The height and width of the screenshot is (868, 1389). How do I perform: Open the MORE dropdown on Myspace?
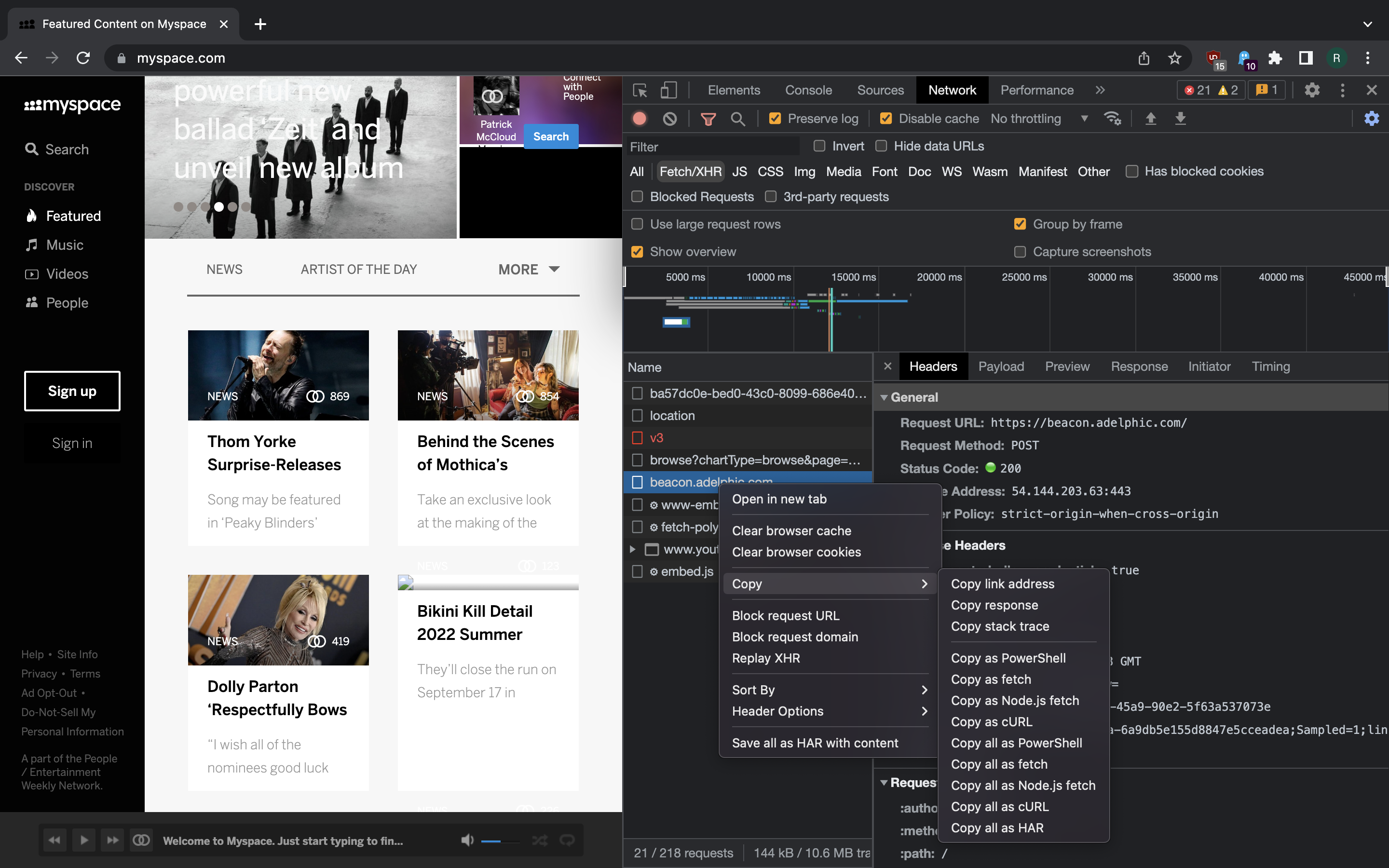(529, 269)
